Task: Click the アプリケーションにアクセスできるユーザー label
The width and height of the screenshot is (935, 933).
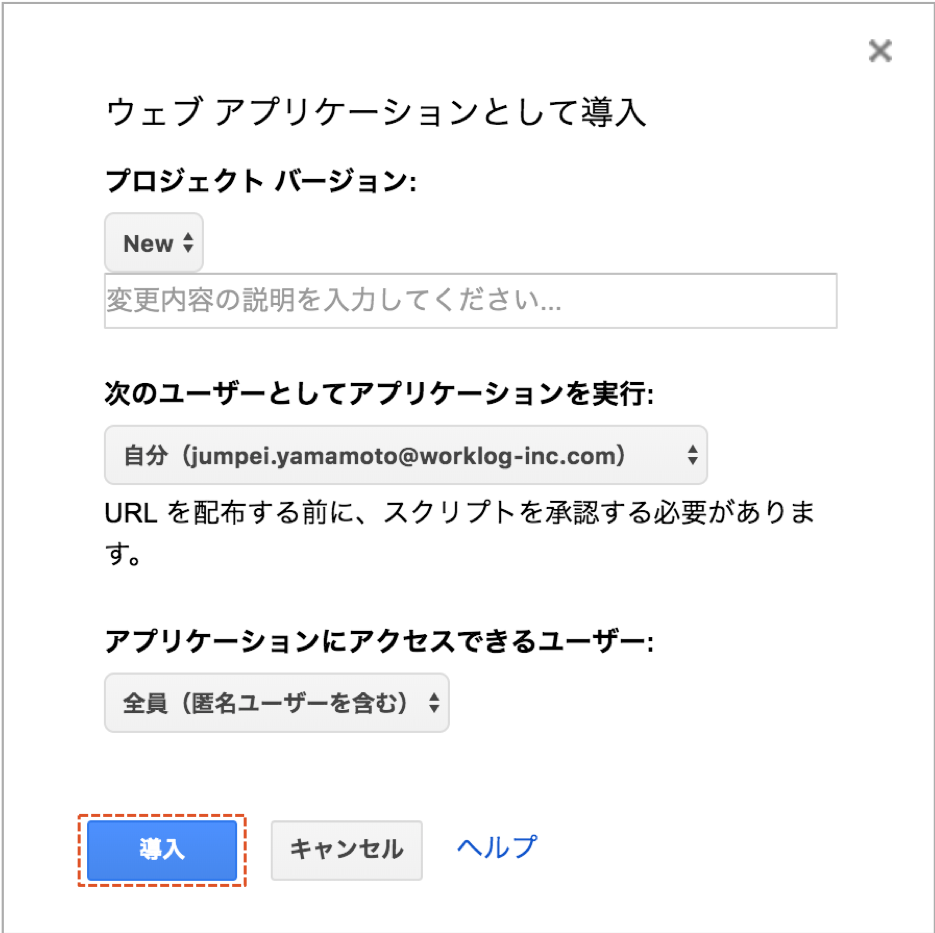Action: tap(379, 642)
